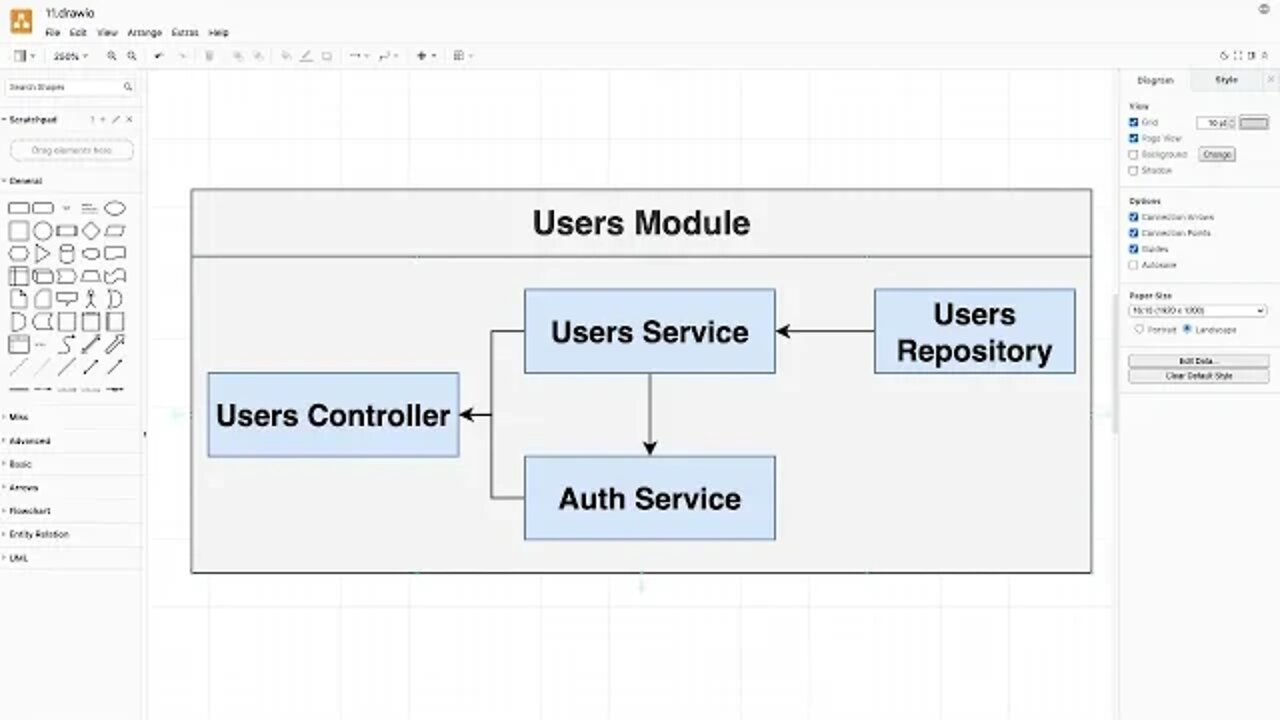Viewport: 1280px width, 720px height.
Task: Click the To Front toolbar icon
Action: 237,56
